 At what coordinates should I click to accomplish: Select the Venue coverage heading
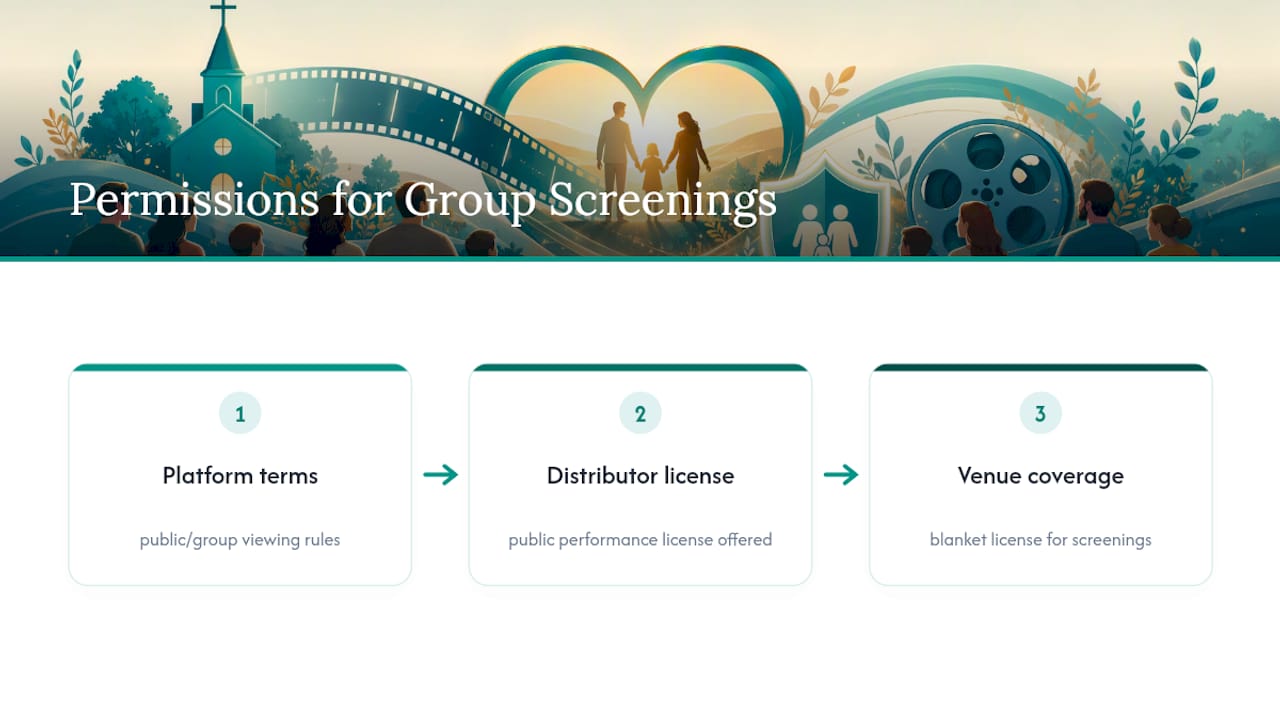click(1040, 476)
